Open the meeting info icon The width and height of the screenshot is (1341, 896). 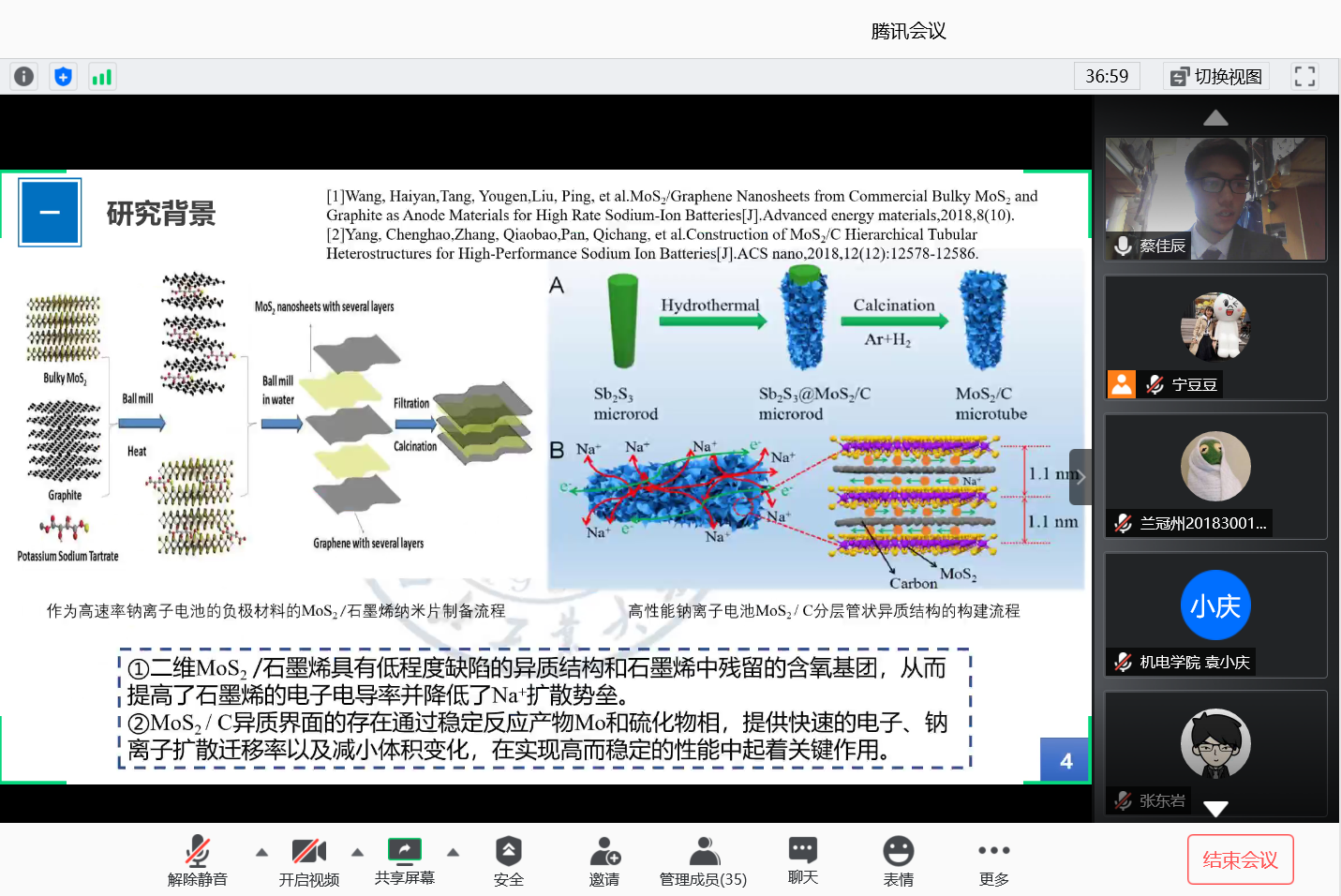pyautogui.click(x=24, y=77)
